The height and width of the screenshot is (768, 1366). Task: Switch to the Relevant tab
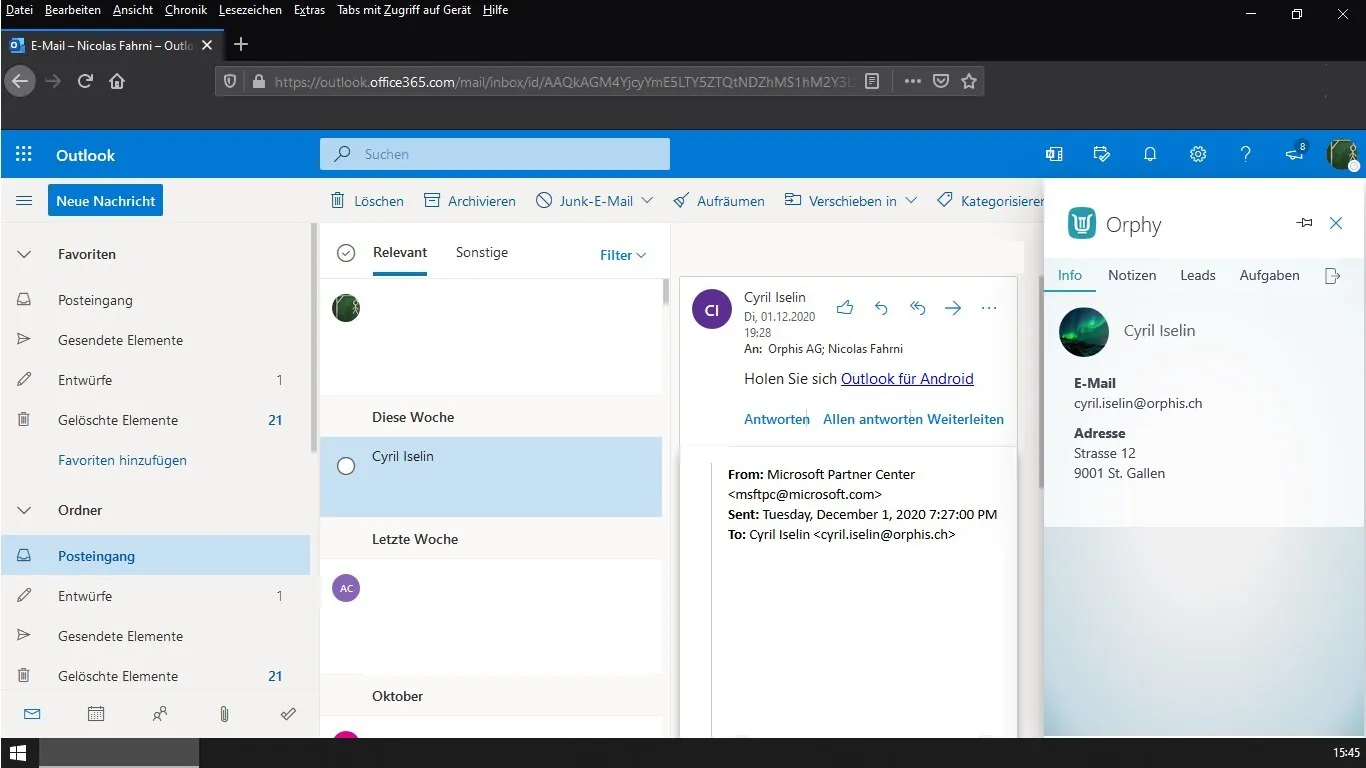pos(400,253)
